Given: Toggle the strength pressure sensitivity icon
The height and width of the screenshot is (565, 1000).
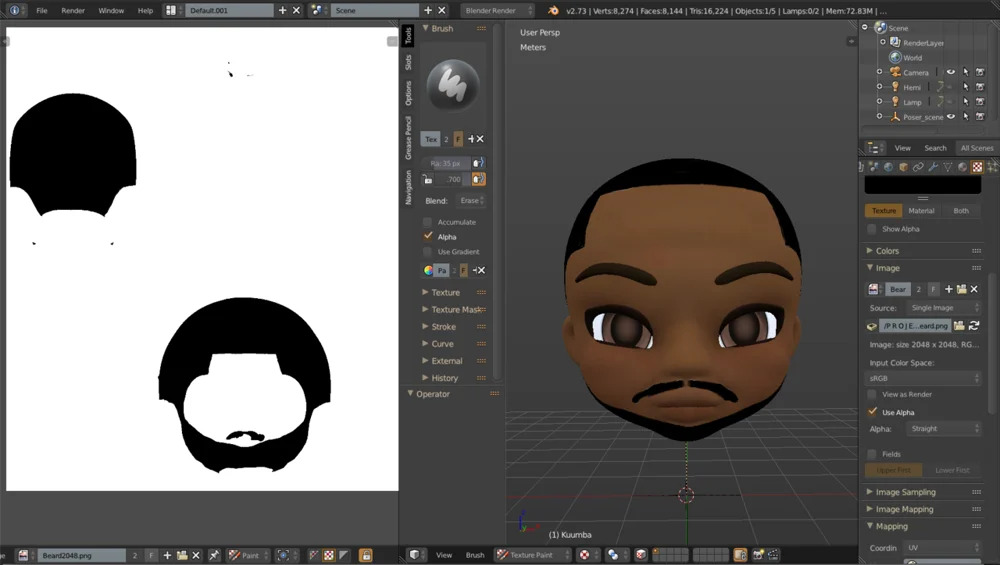Looking at the screenshot, I should coord(479,179).
